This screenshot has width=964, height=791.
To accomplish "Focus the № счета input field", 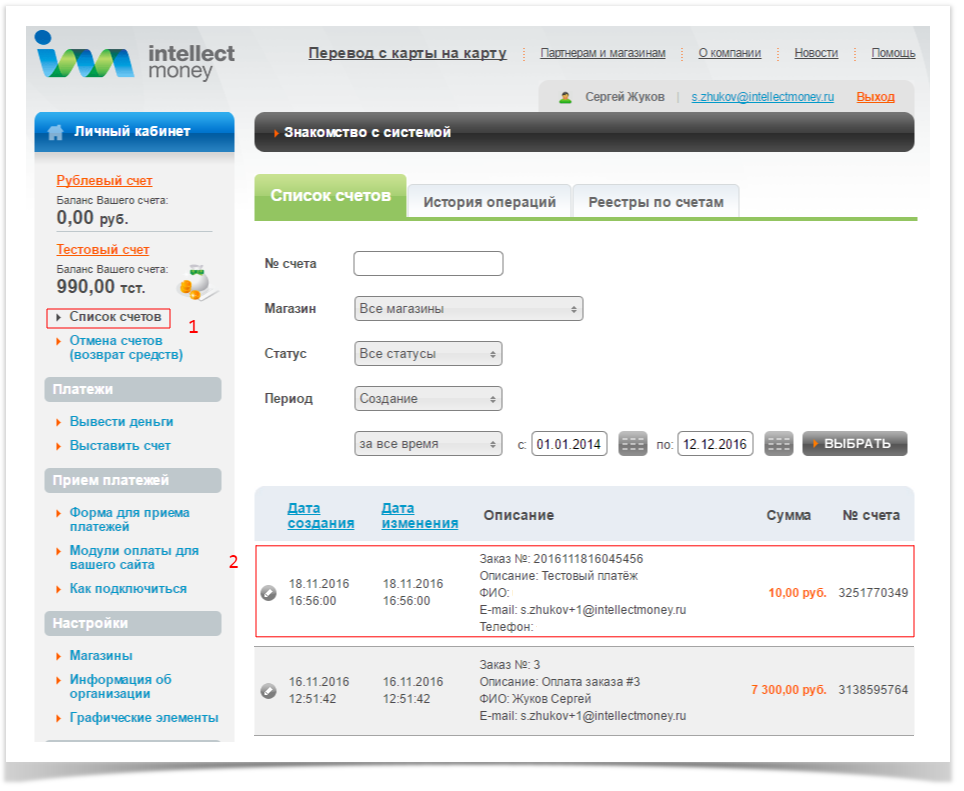I will pyautogui.click(x=428, y=264).
